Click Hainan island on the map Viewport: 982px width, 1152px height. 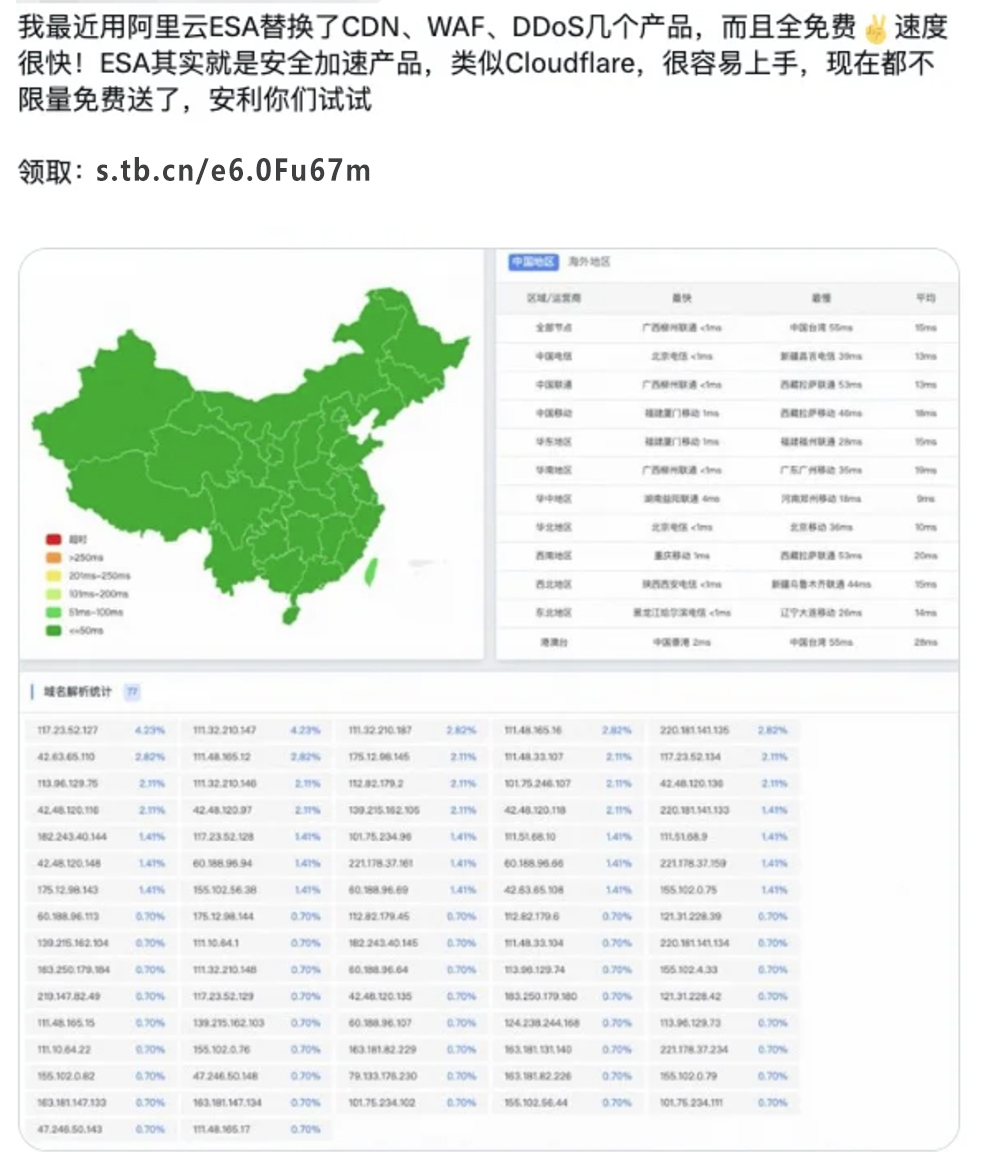291,612
